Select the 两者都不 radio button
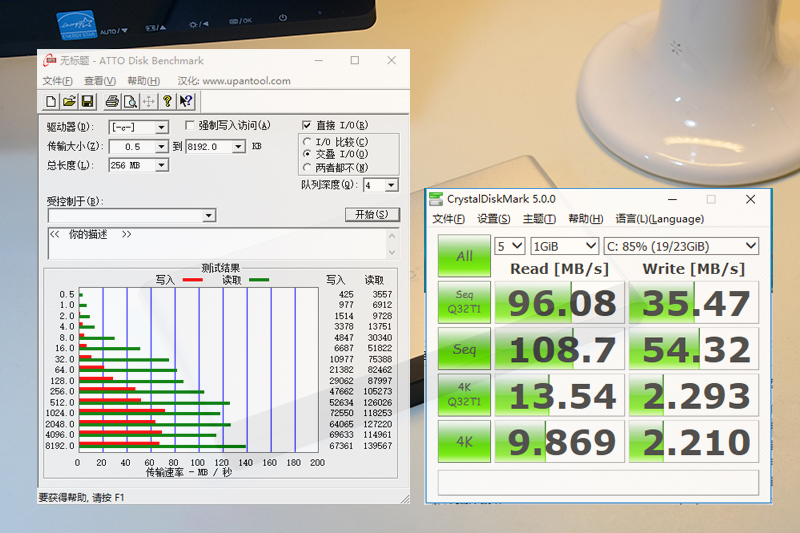800x533 pixels. point(307,167)
